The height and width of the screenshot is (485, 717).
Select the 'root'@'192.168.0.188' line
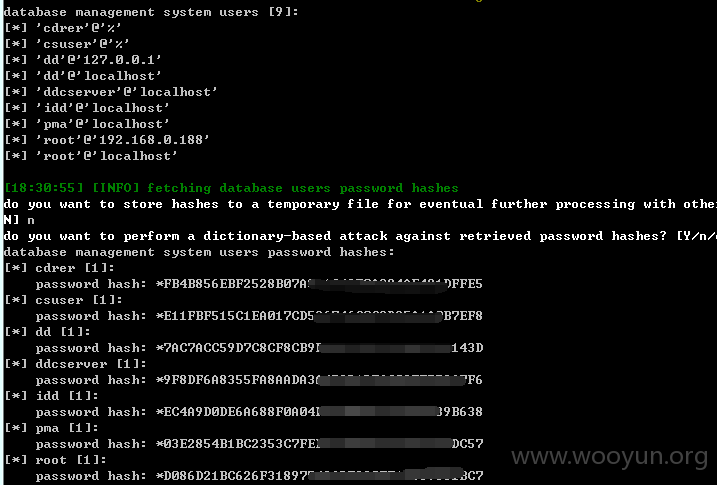point(107,140)
